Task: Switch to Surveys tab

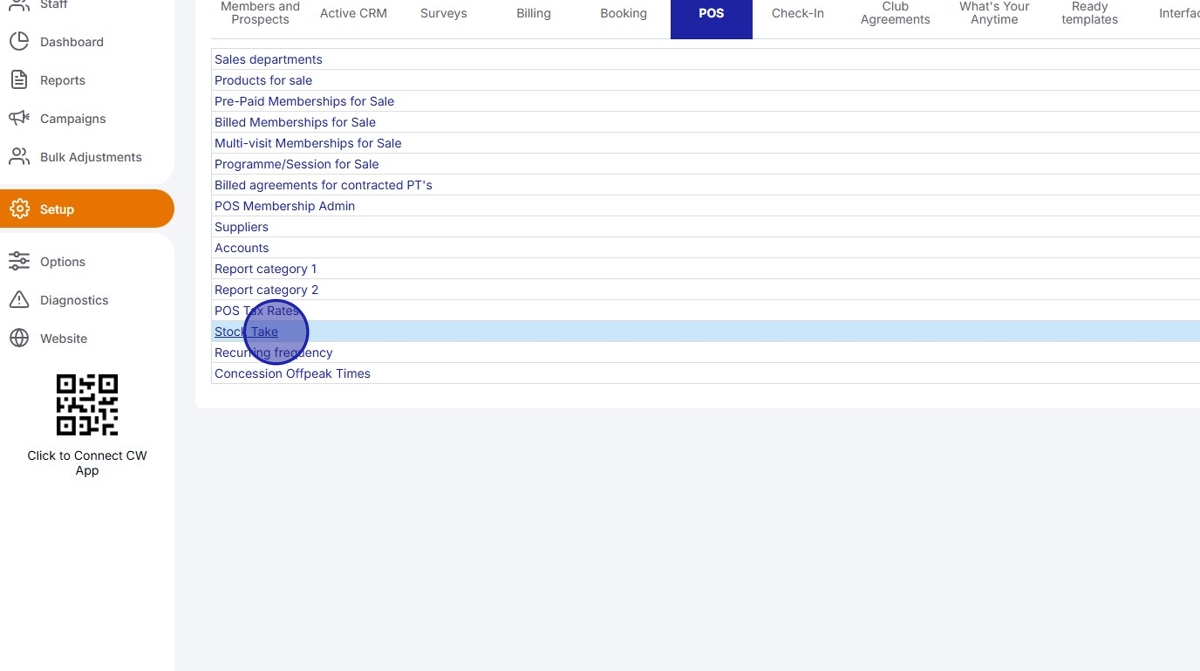Action: 443,13
